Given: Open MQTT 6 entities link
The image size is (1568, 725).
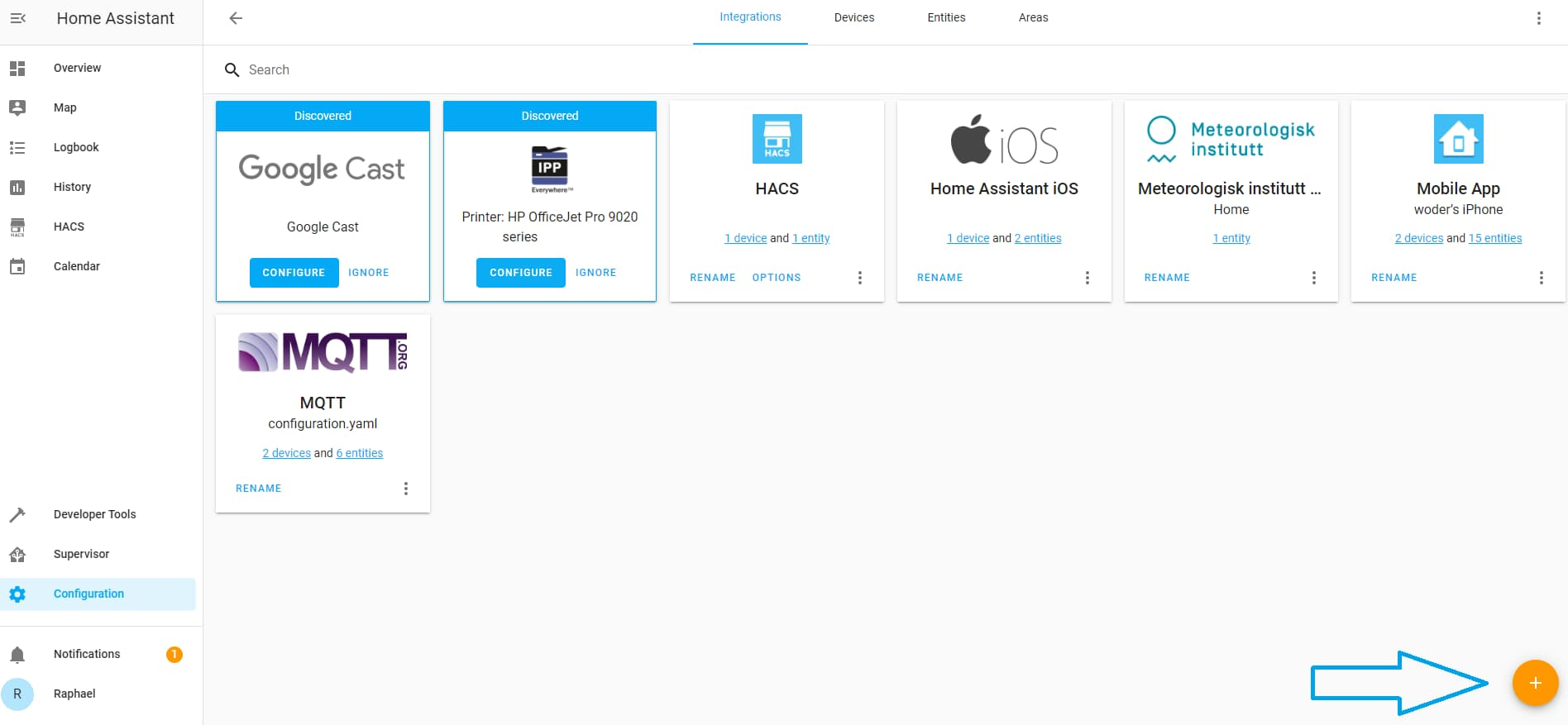Looking at the screenshot, I should click(360, 453).
